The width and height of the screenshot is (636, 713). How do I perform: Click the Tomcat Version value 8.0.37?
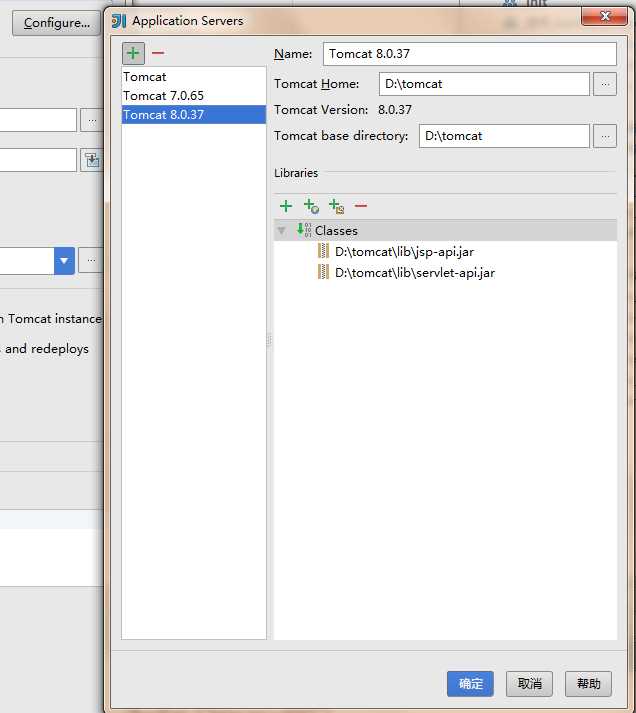point(395,110)
